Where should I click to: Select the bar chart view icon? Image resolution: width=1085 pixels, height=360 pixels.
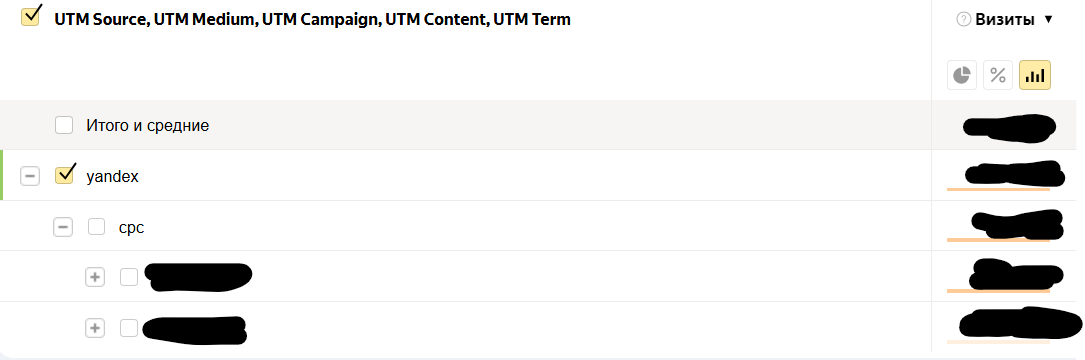coord(1035,75)
